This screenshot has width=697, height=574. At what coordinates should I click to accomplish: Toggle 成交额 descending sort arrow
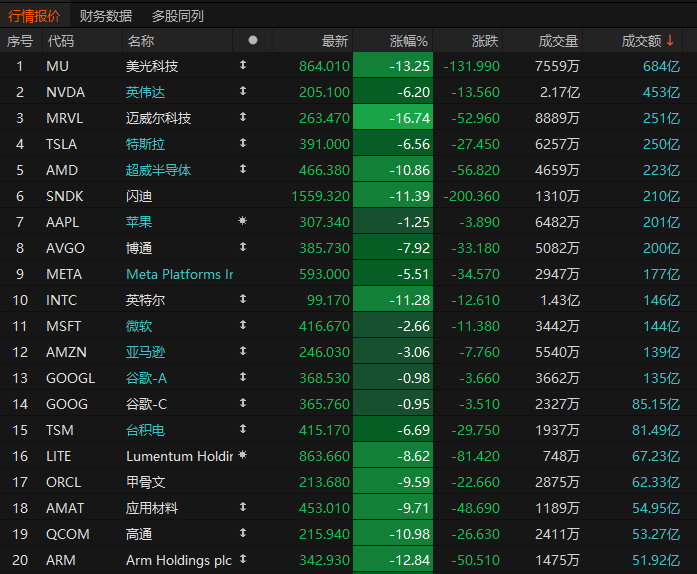tap(670, 41)
